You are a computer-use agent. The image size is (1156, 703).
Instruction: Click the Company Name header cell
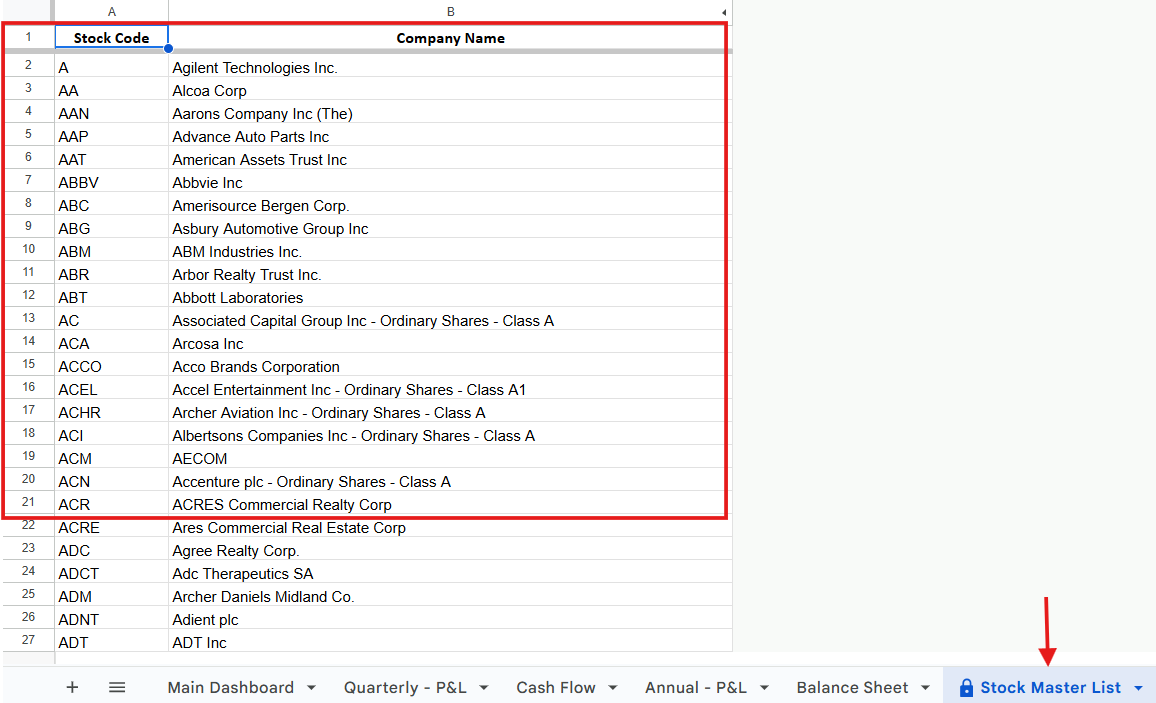click(450, 38)
